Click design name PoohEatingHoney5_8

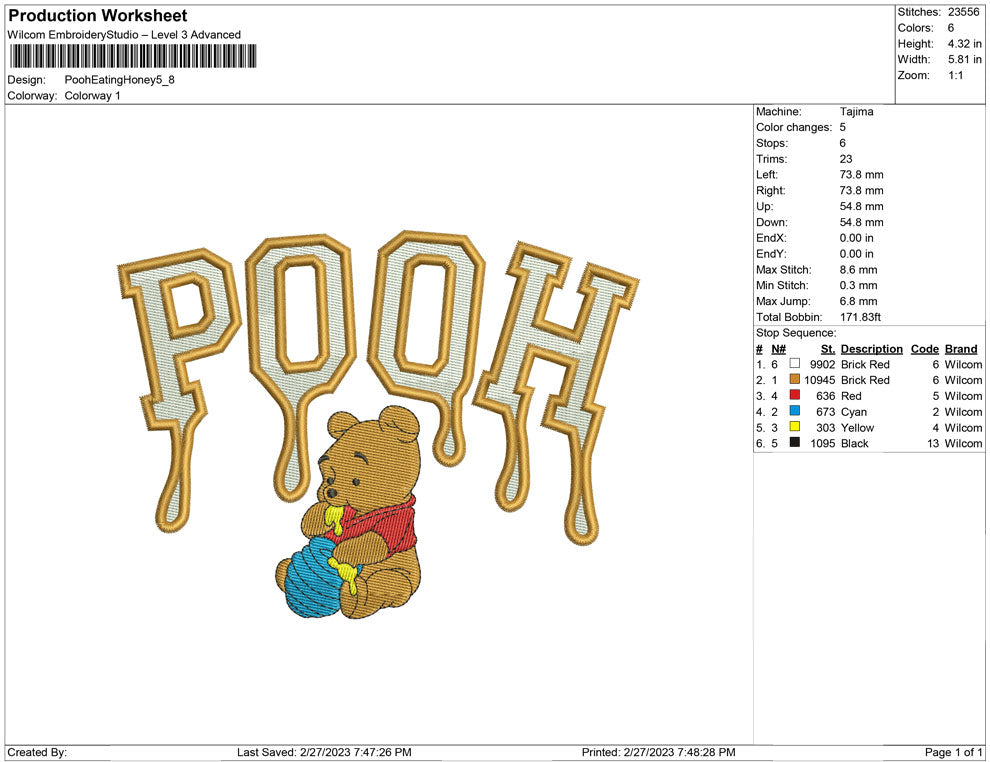coord(119,80)
